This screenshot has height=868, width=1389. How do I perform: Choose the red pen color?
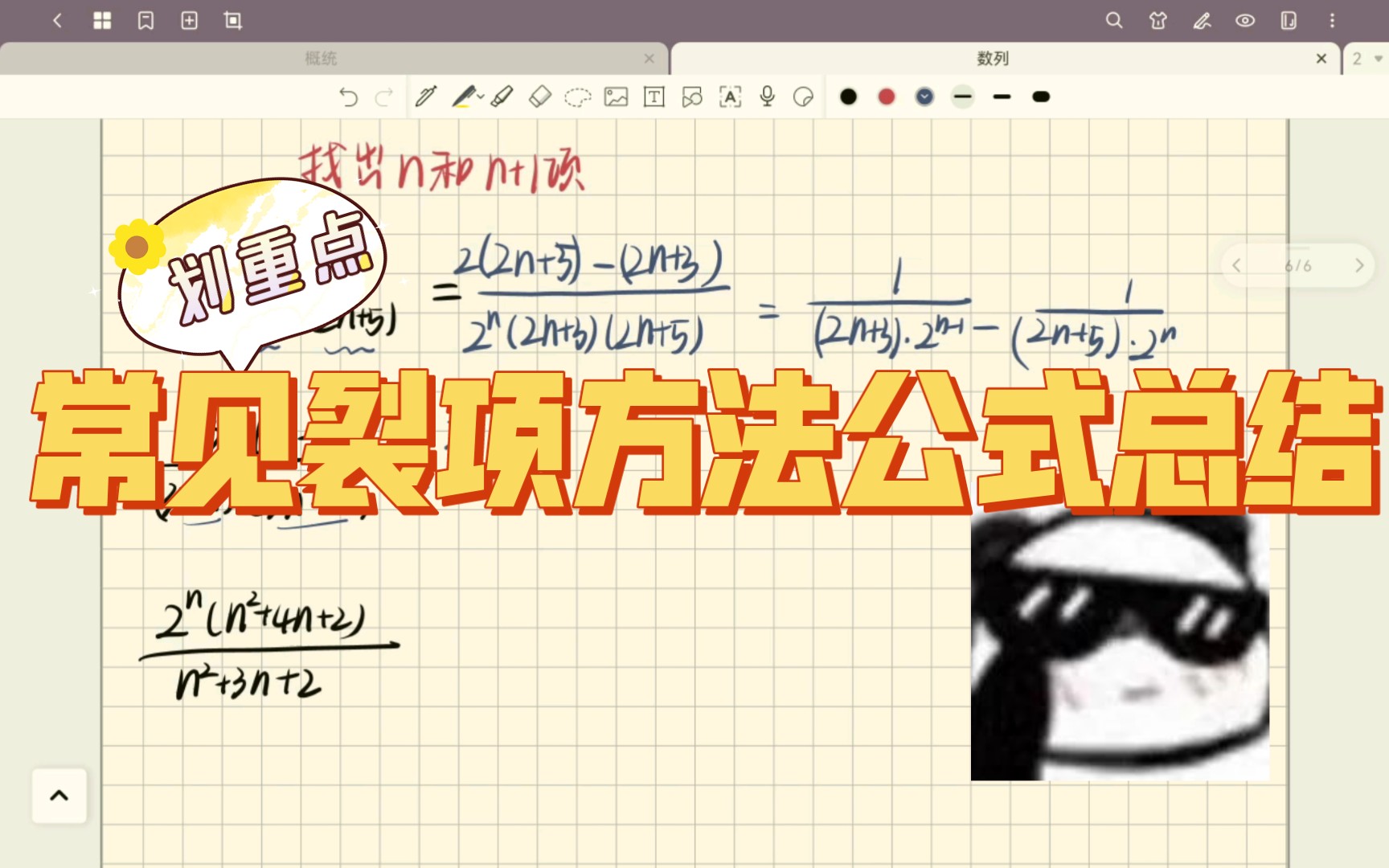click(x=887, y=97)
